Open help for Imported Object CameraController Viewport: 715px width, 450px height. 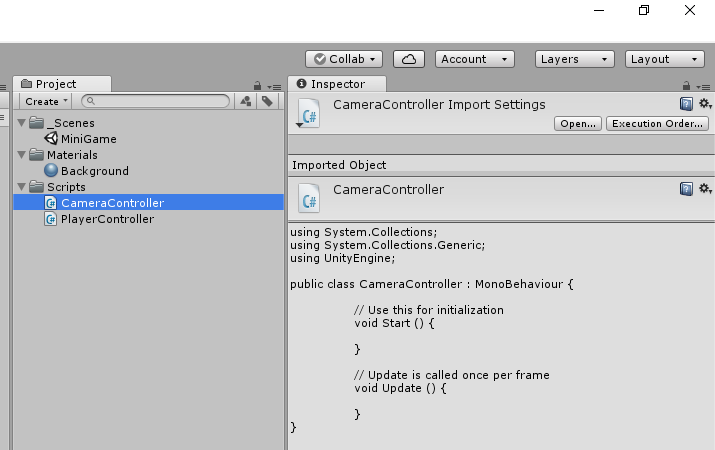[686, 189]
